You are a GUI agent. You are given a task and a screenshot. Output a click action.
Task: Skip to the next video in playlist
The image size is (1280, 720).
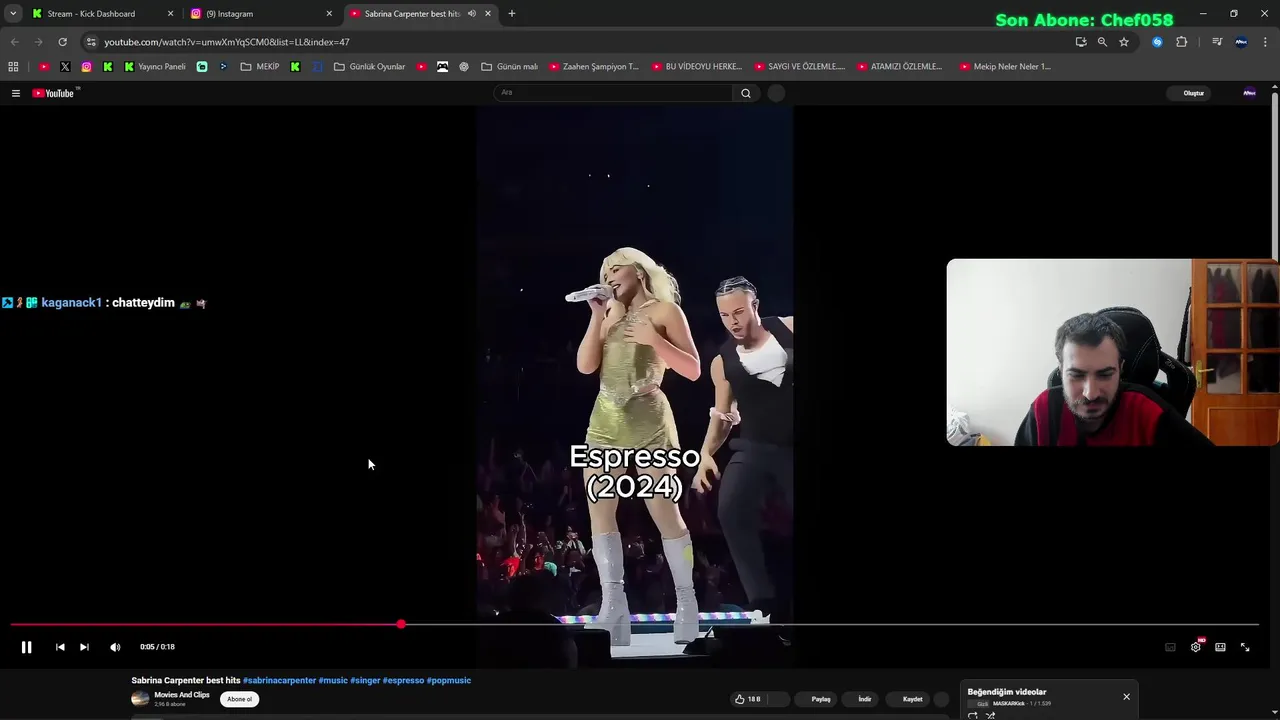(x=84, y=647)
